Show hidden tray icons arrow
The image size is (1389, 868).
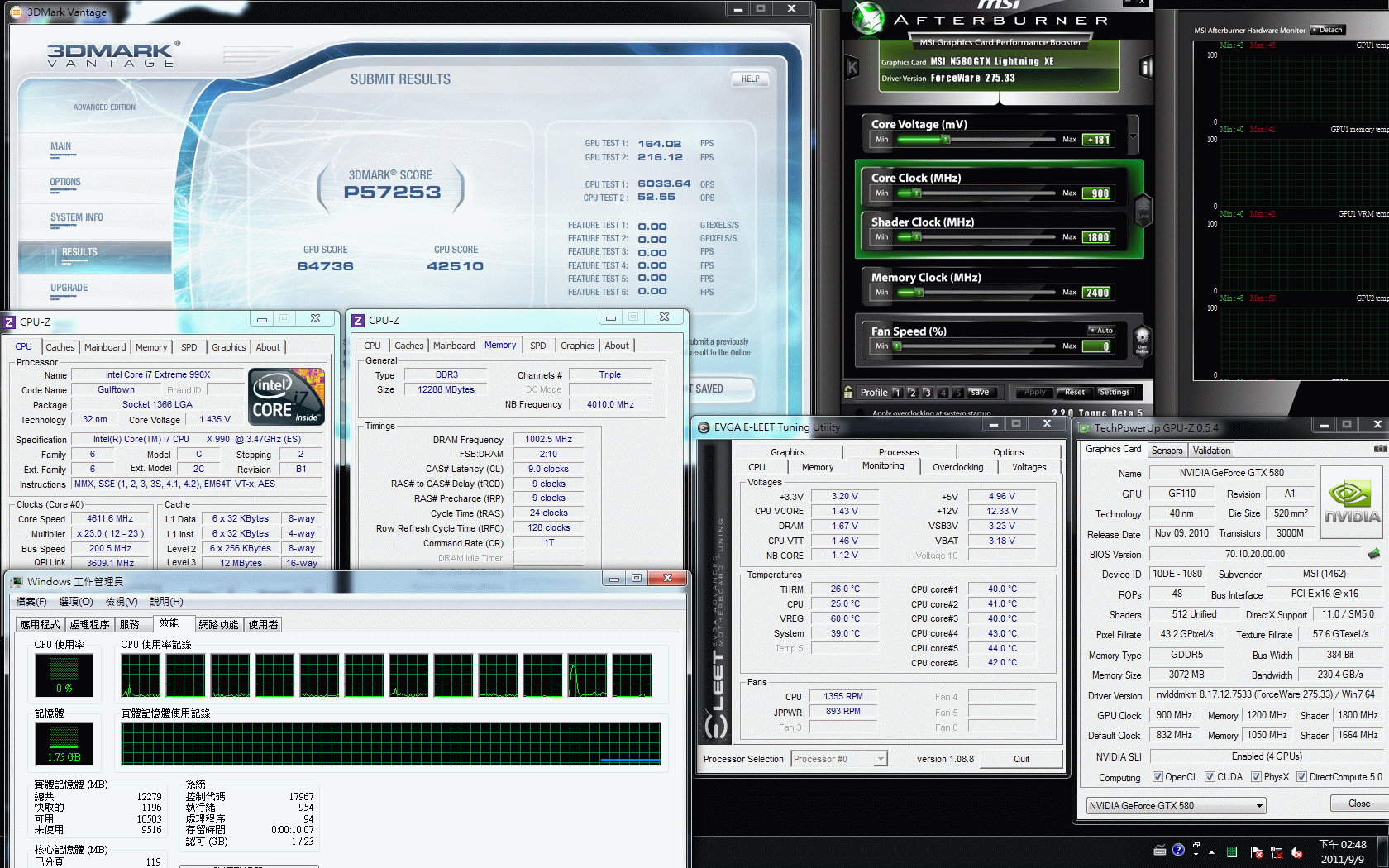tap(1212, 851)
